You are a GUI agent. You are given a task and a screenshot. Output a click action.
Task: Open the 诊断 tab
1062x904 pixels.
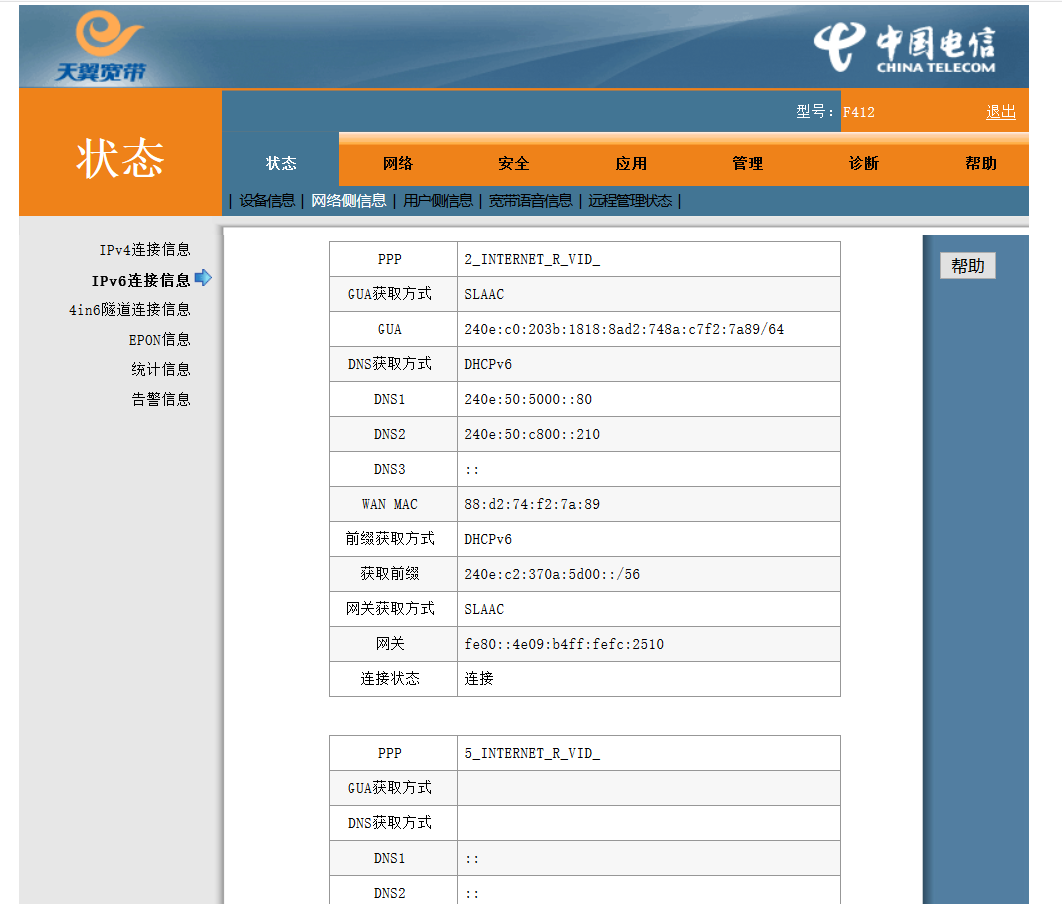[864, 163]
